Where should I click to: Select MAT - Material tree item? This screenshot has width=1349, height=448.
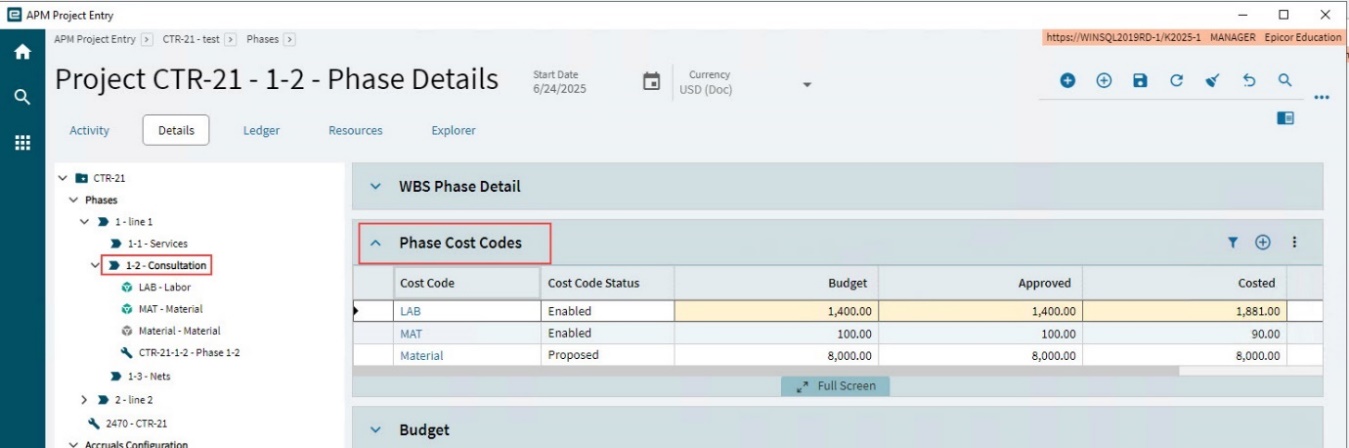point(170,309)
